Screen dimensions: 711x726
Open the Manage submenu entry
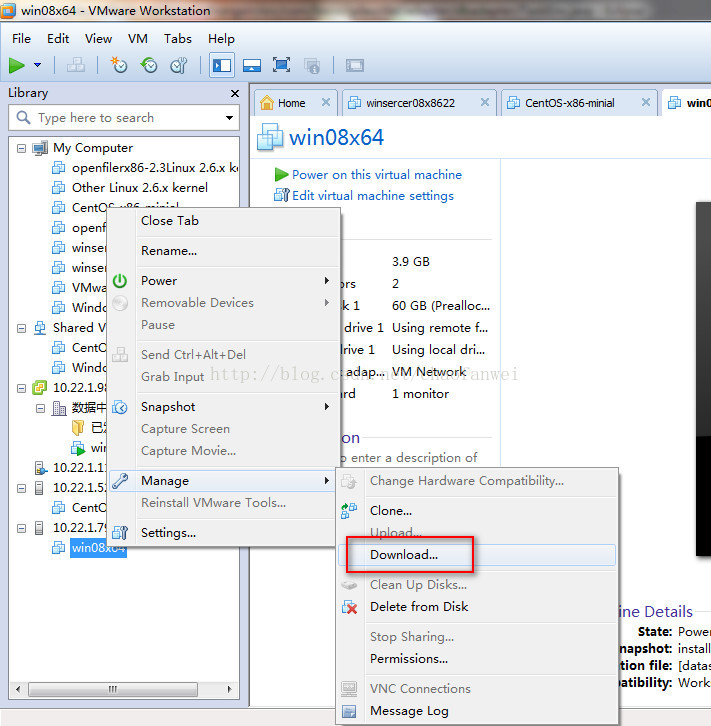click(224, 481)
